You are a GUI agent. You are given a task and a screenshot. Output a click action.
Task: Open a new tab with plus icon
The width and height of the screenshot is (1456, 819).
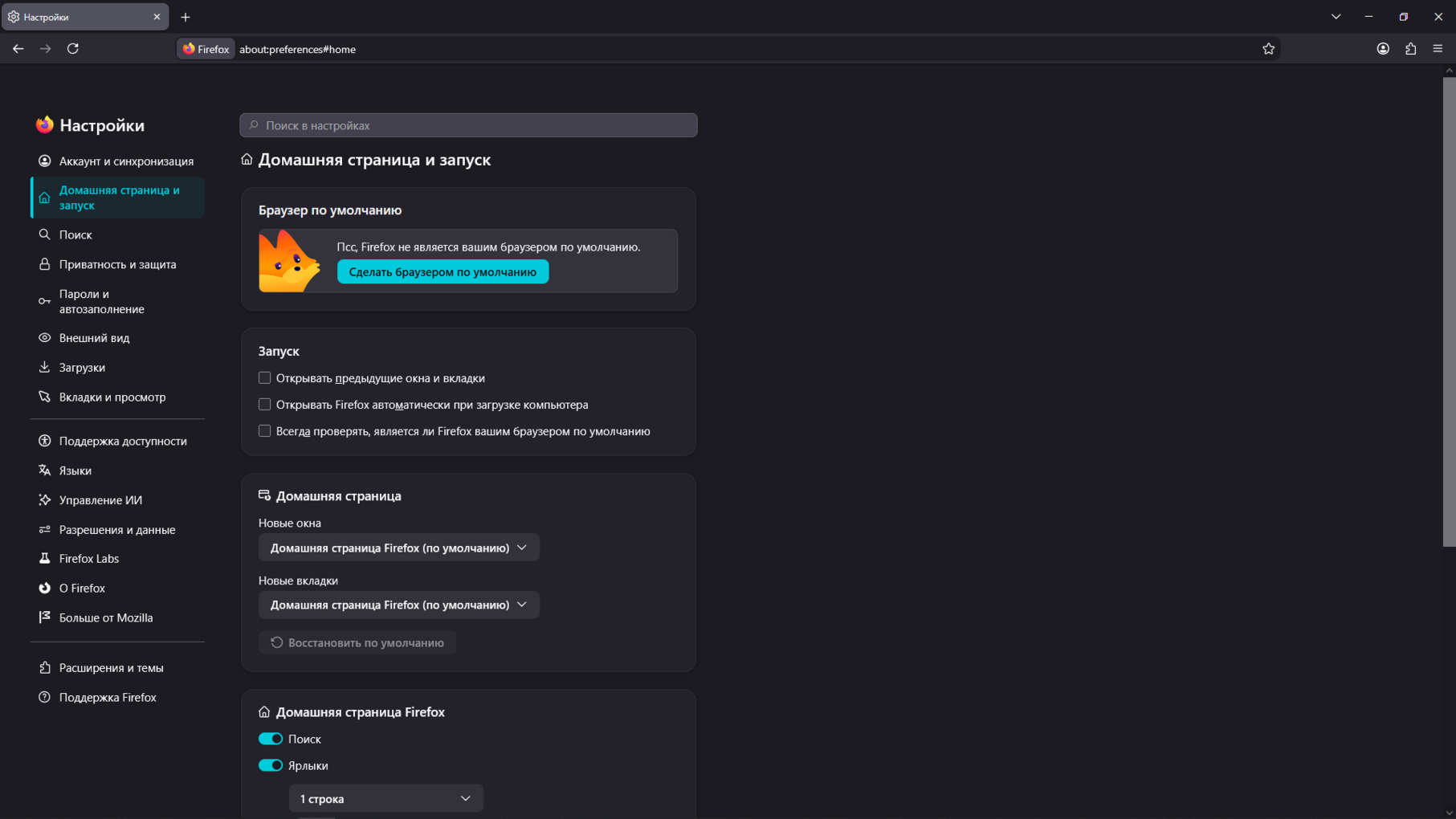(186, 17)
